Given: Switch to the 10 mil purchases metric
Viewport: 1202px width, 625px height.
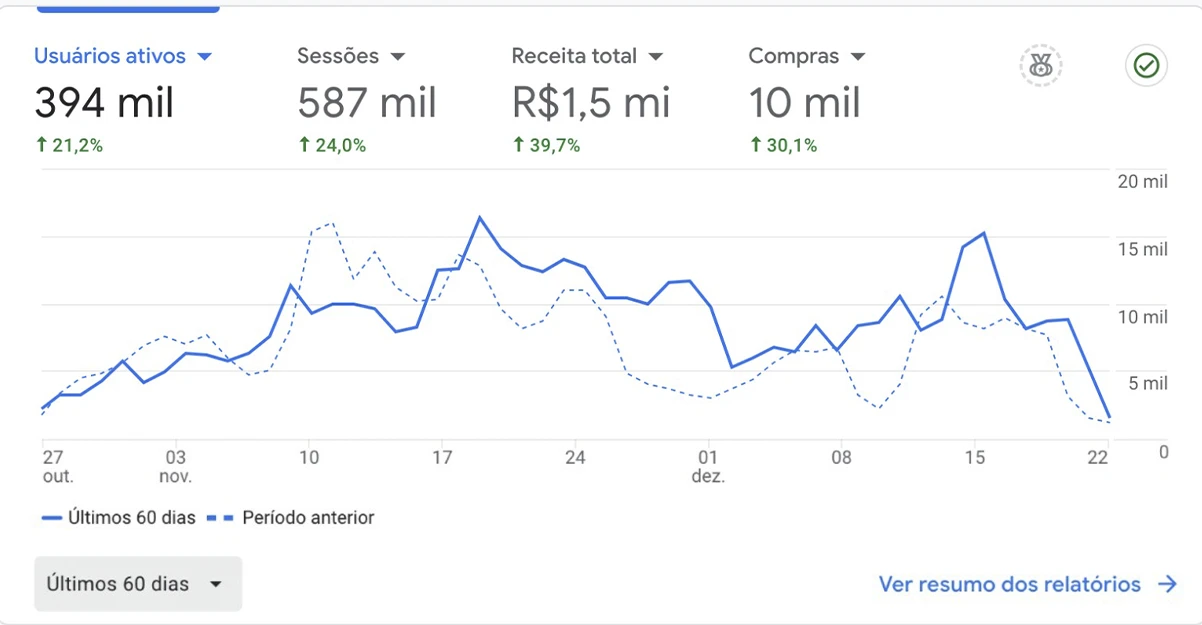Looking at the screenshot, I should 804,103.
